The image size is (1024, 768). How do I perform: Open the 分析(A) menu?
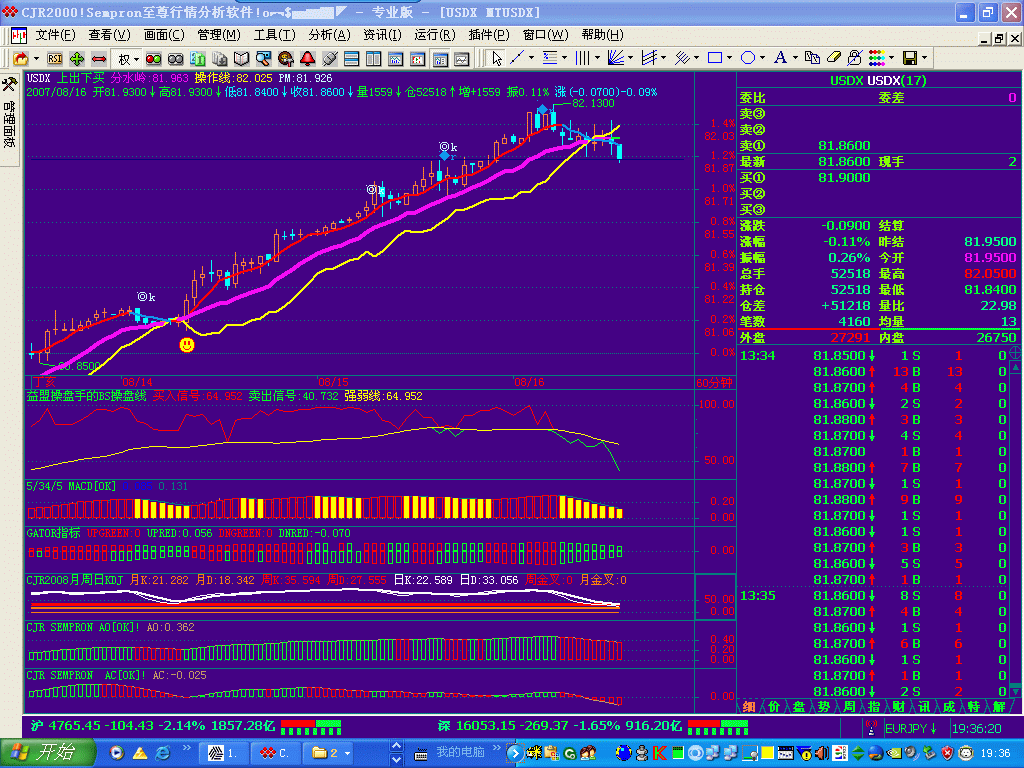click(329, 35)
